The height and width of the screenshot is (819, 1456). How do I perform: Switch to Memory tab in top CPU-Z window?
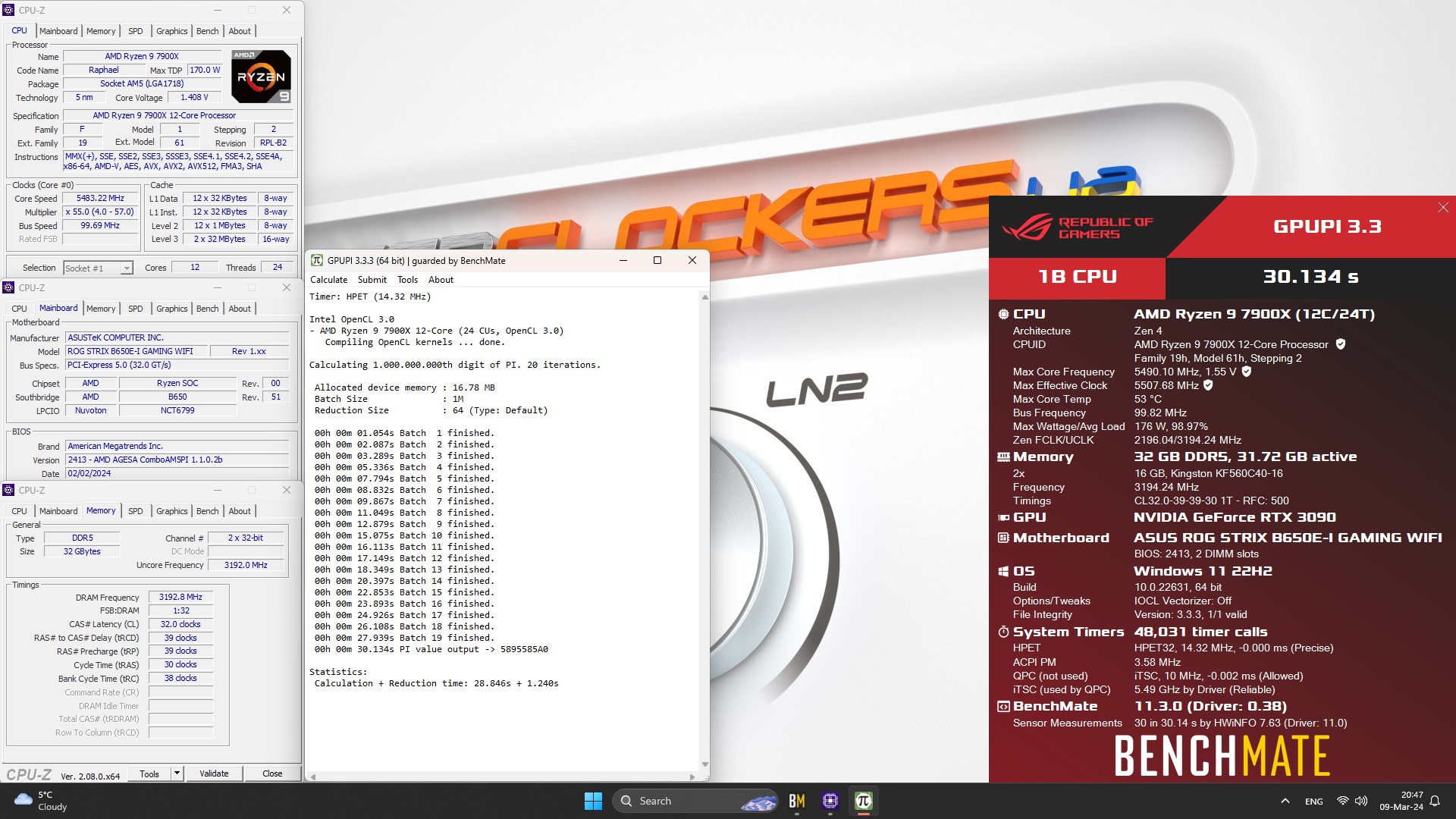101,31
